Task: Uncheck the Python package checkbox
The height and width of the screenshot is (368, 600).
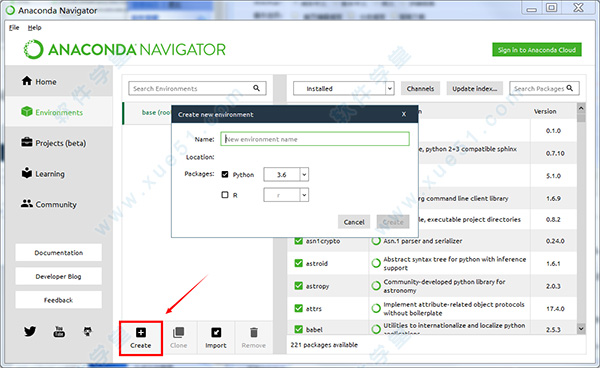Action: tap(225, 174)
